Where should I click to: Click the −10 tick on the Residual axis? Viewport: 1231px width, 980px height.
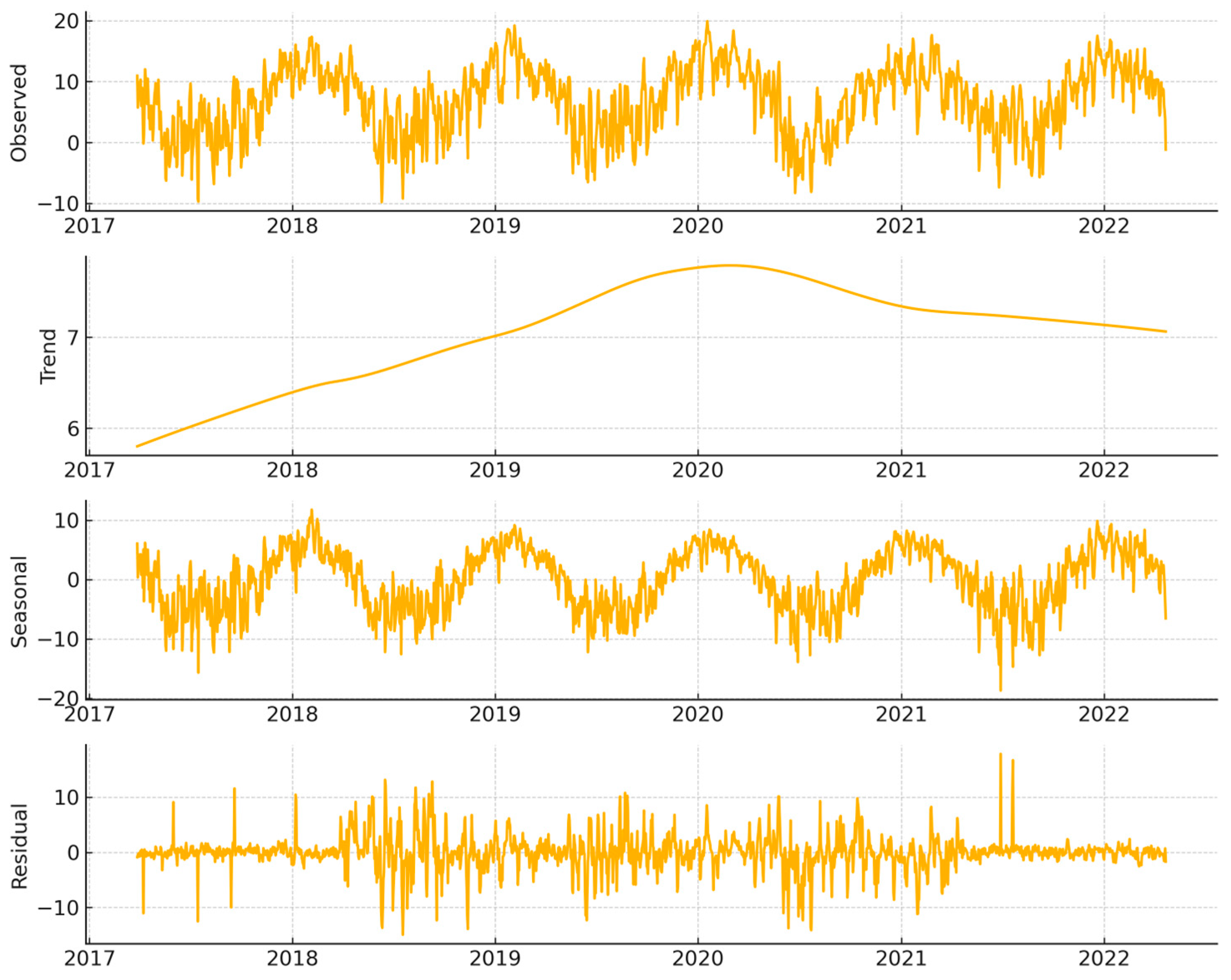[x=58, y=907]
